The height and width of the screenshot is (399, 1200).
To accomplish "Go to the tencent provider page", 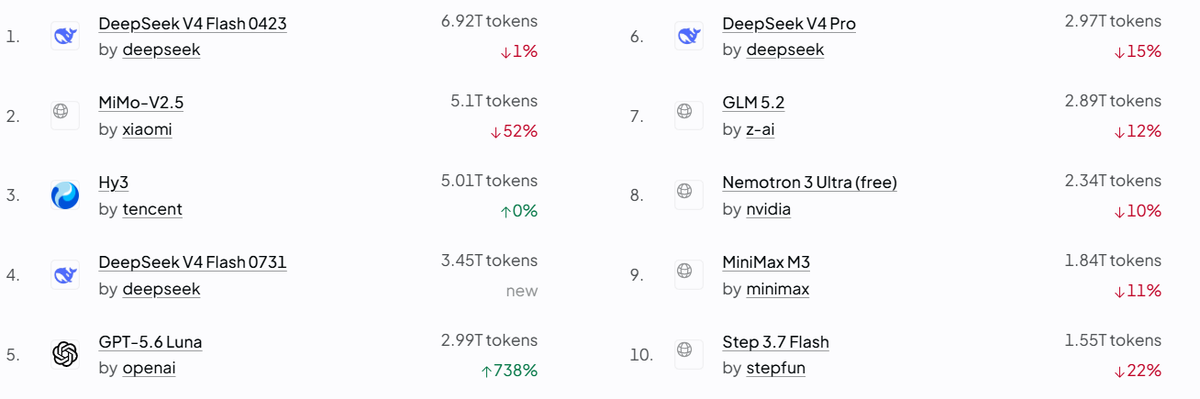I will (x=152, y=209).
